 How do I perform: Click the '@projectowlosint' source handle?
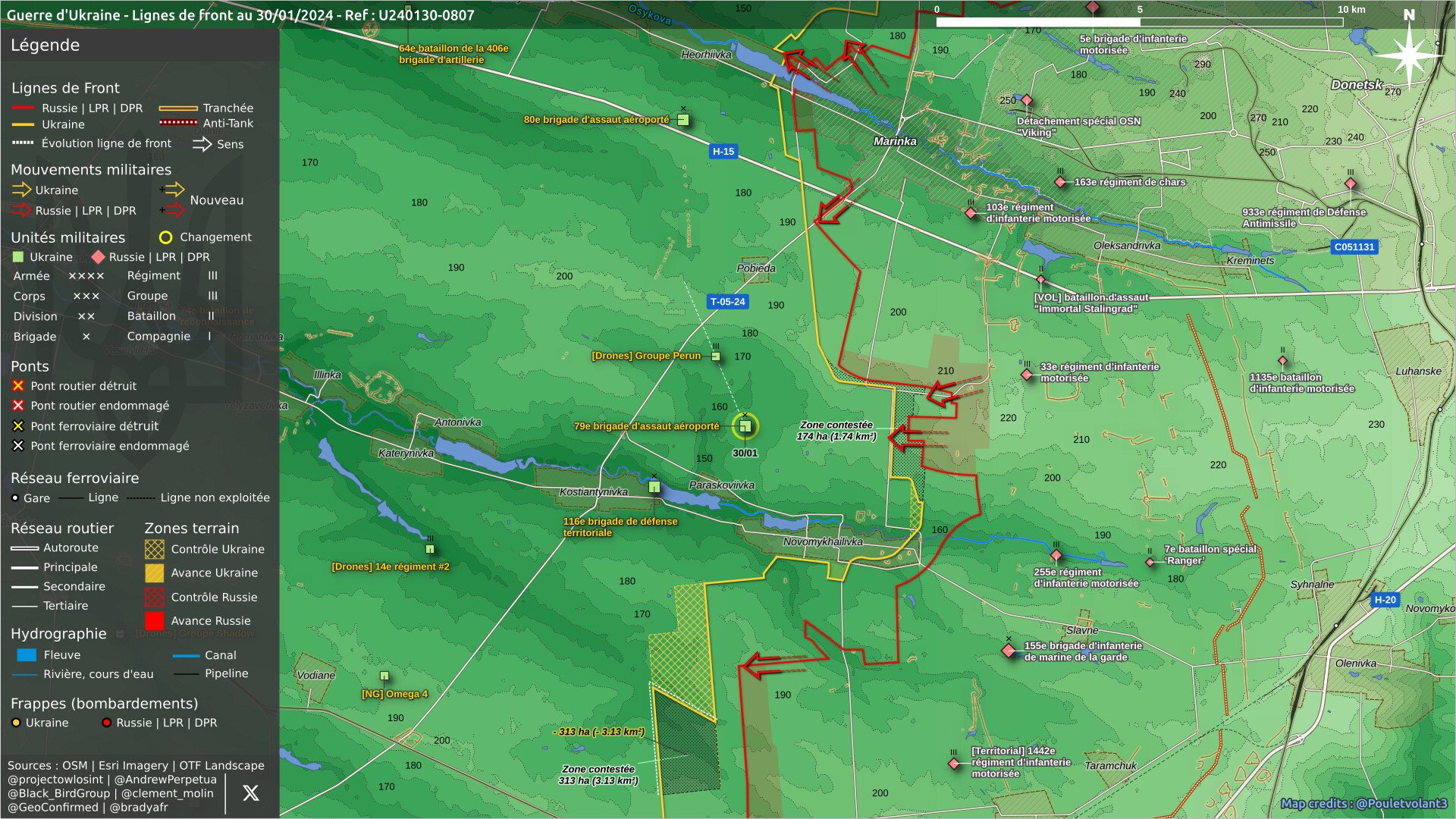click(55, 780)
